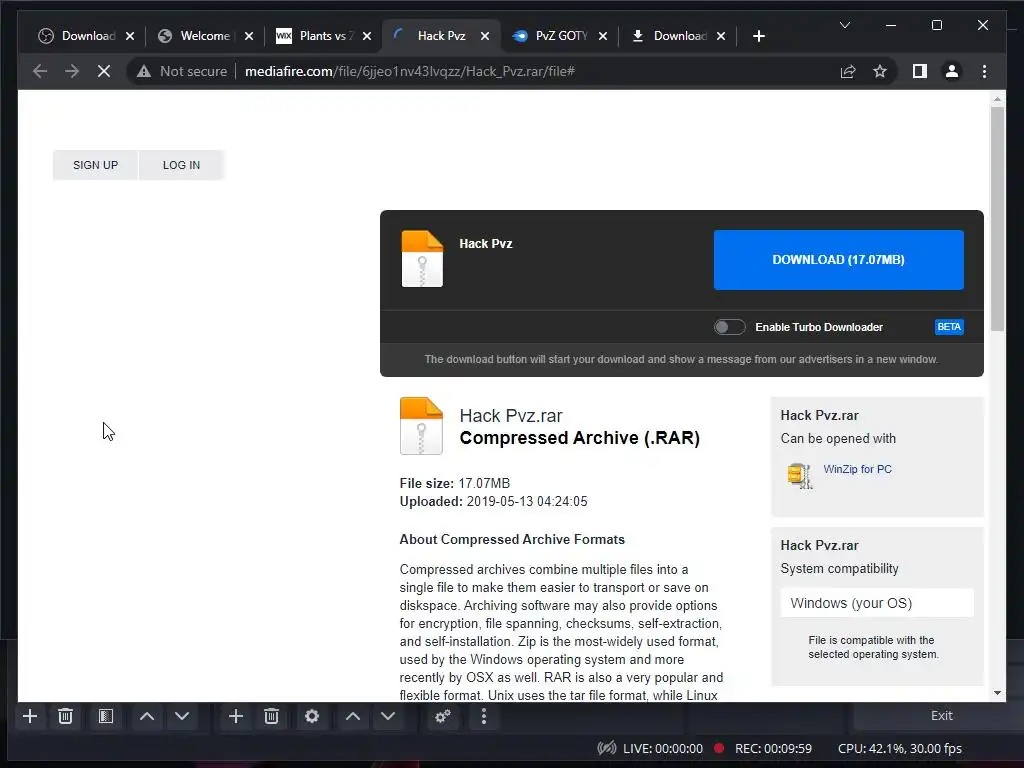Open OBS scene filters icon

coord(106,716)
